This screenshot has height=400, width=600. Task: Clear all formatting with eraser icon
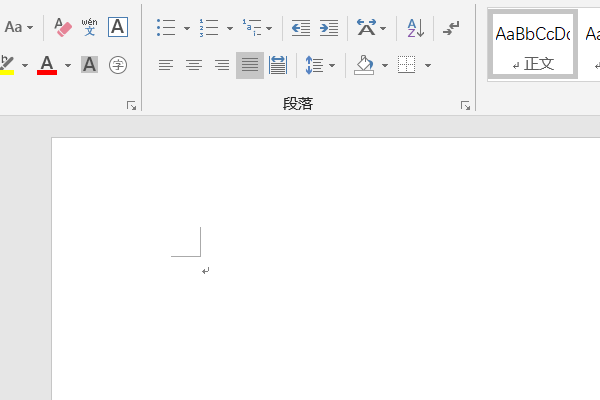click(63, 27)
